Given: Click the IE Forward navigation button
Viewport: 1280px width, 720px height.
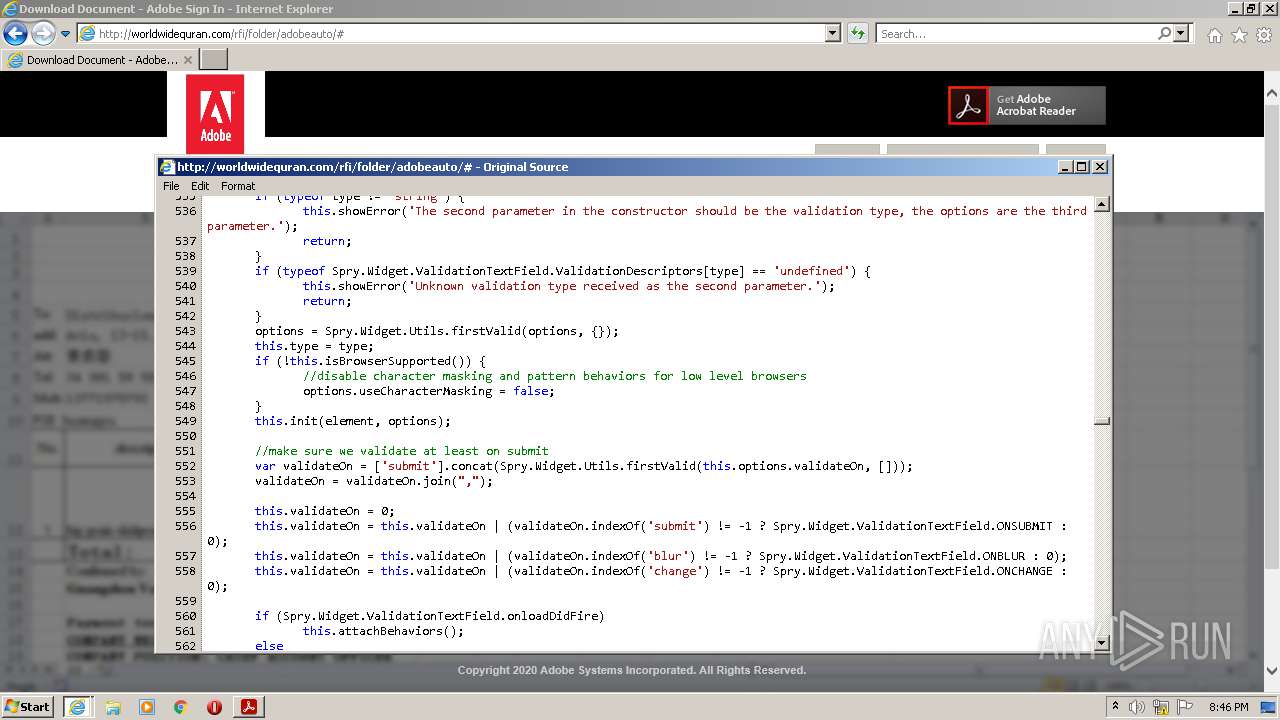Looking at the screenshot, I should [43, 33].
